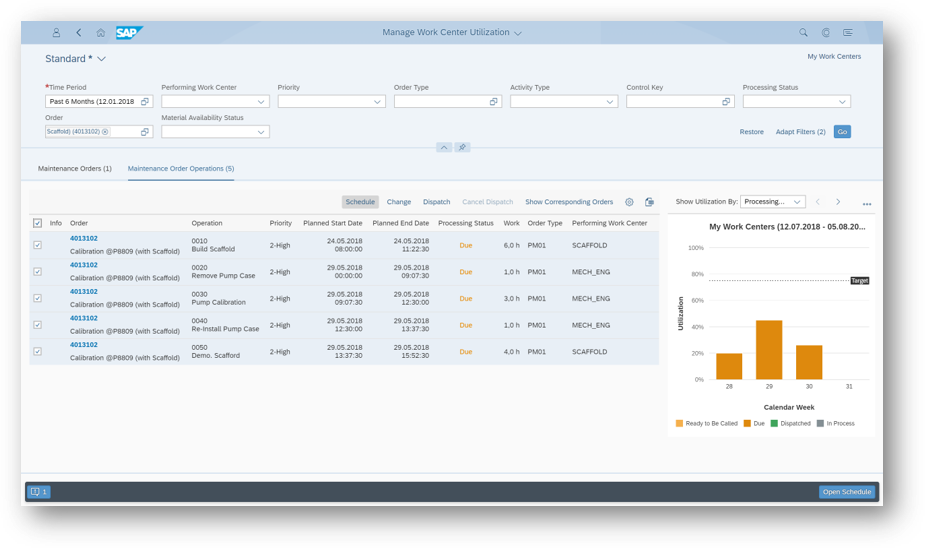Click the Dispatch toolbar button
This screenshot has height=548, width=925.
pyautogui.click(x=437, y=202)
